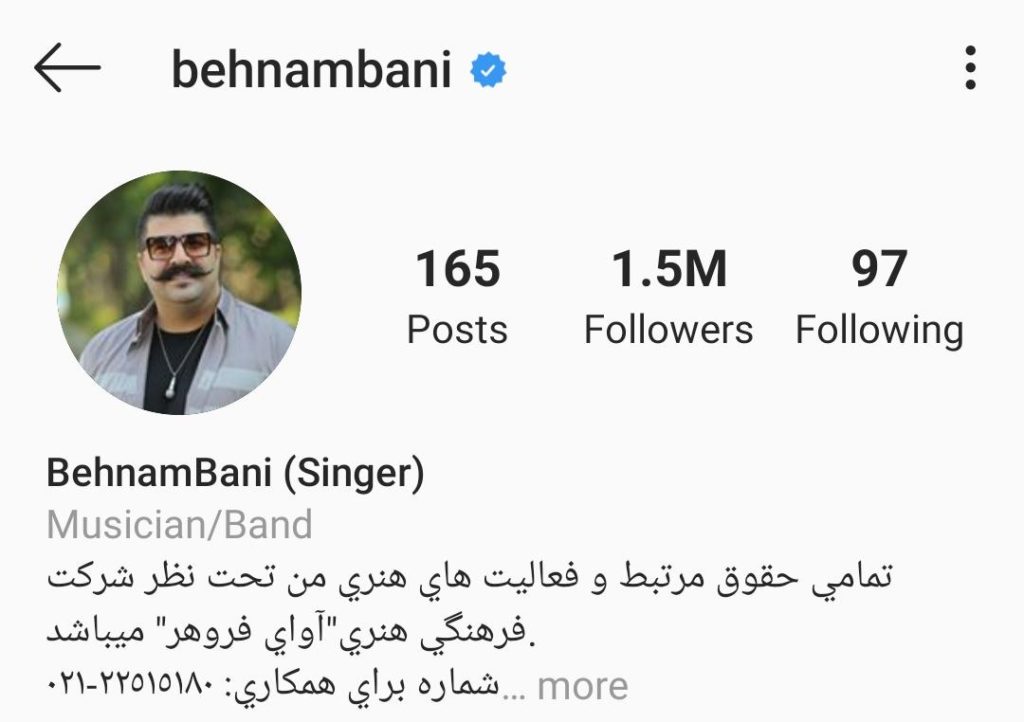This screenshot has width=1024, height=722.
Task: Tap the number 97 above Following
Action: click(x=879, y=268)
